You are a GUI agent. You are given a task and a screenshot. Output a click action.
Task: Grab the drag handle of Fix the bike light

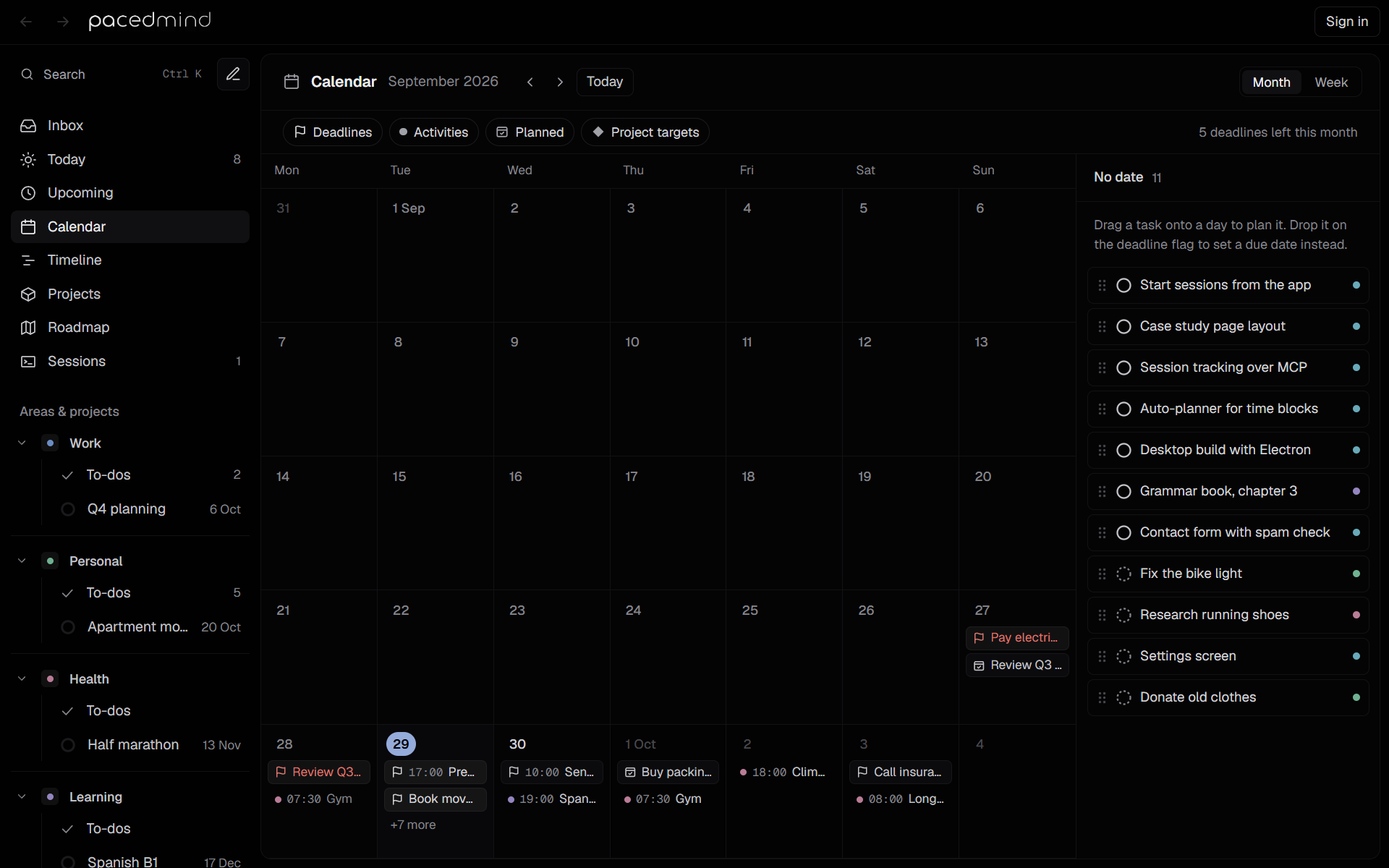tap(1102, 574)
